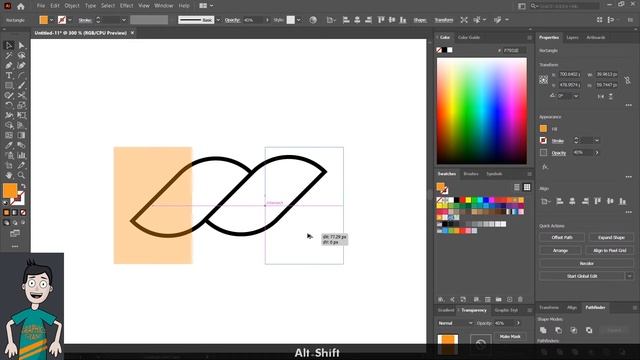This screenshot has width=640, height=360.
Task: Click the Exclude shape mode icon
Action: 589,330
